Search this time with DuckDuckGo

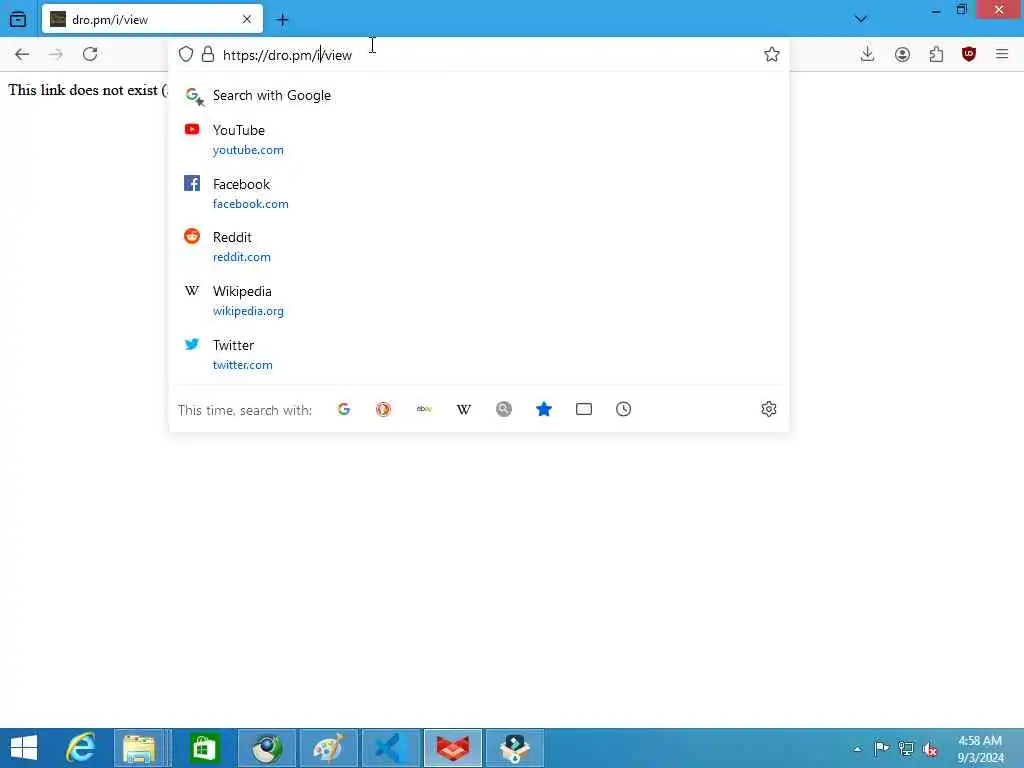pos(383,409)
